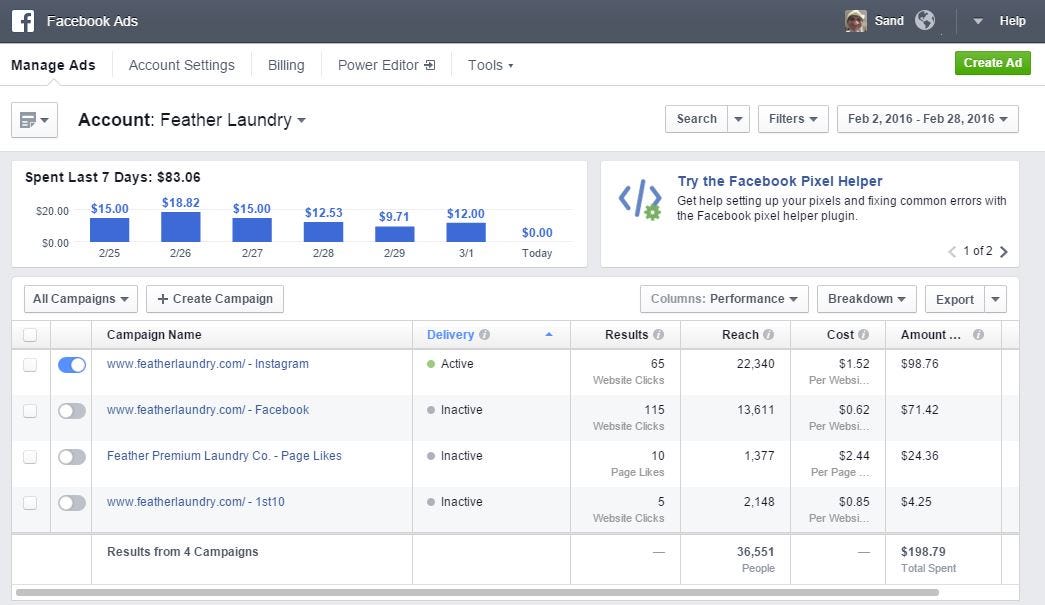Click the Reach column info icon

(x=768, y=335)
